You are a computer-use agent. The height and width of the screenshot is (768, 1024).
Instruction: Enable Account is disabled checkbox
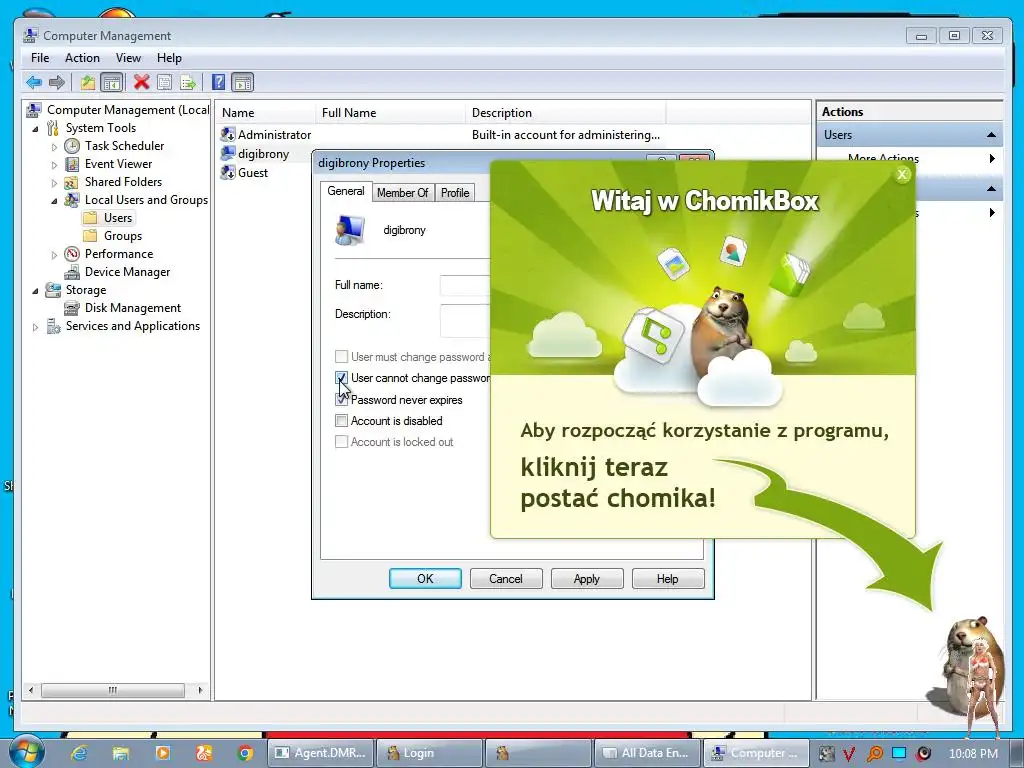coord(341,421)
